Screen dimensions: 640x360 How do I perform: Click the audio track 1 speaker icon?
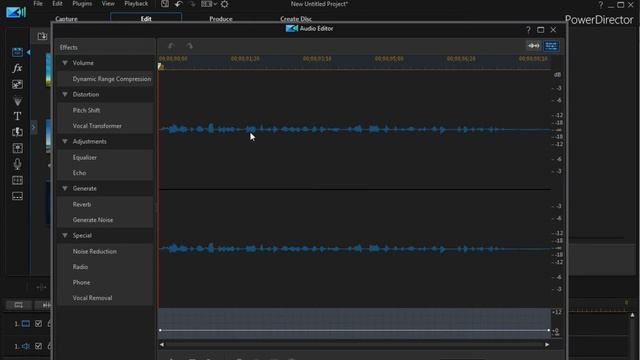click(x=25, y=346)
